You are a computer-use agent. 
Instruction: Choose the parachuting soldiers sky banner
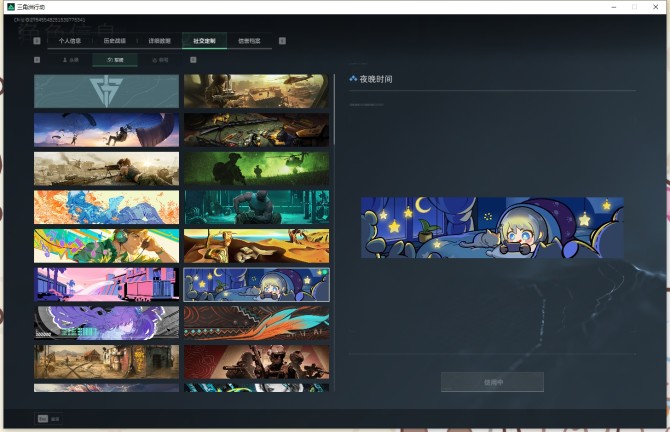[106, 130]
